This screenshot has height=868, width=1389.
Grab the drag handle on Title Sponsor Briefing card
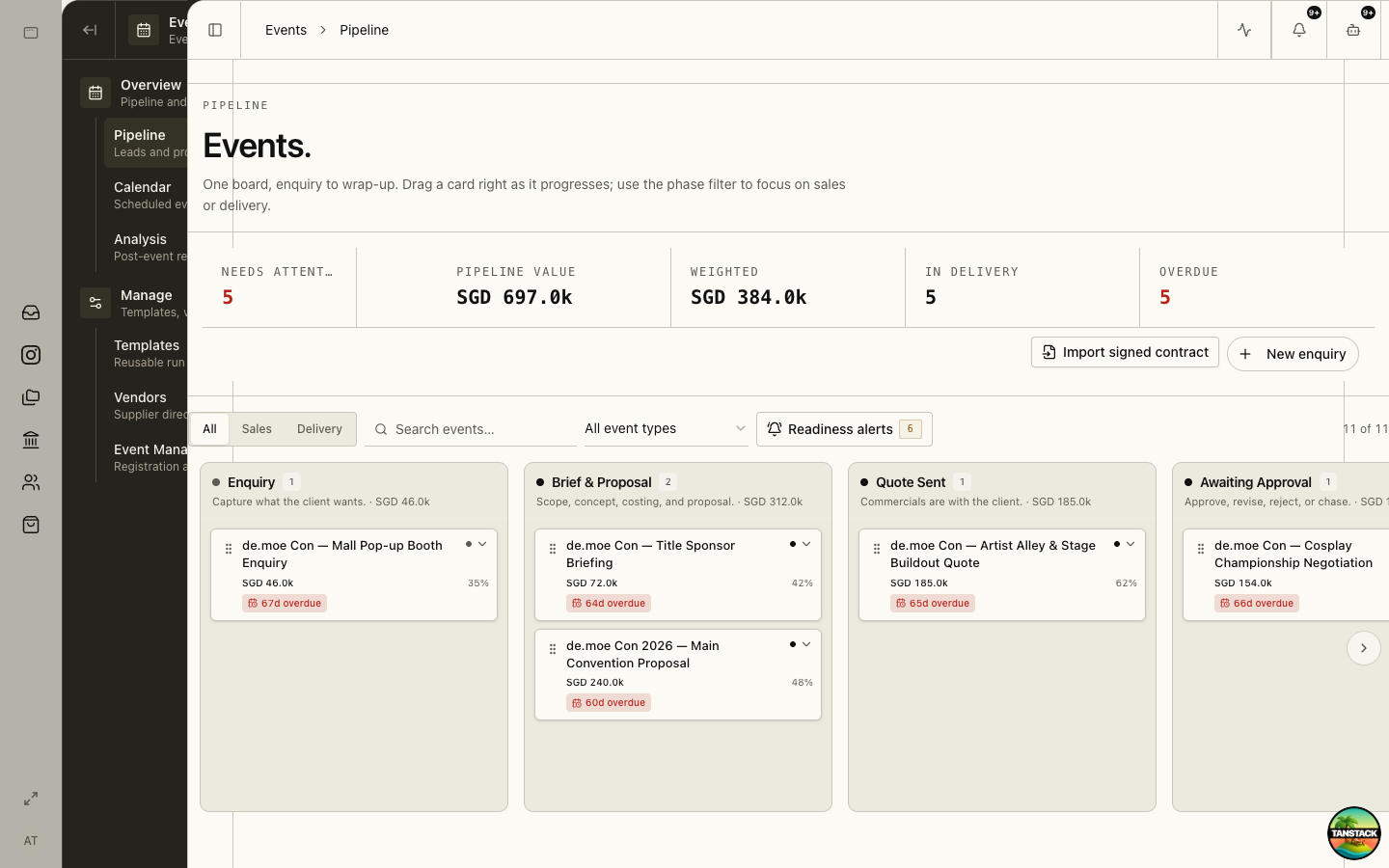click(x=553, y=549)
